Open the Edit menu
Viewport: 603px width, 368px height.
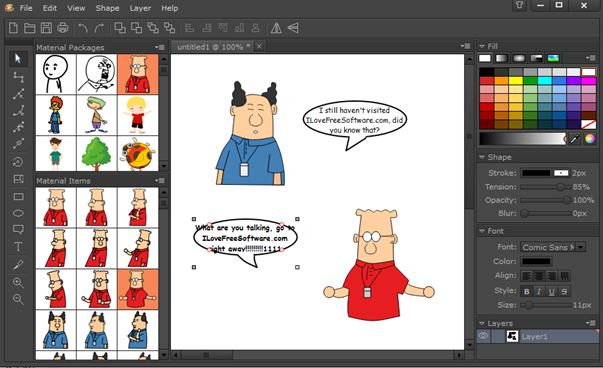coord(50,8)
